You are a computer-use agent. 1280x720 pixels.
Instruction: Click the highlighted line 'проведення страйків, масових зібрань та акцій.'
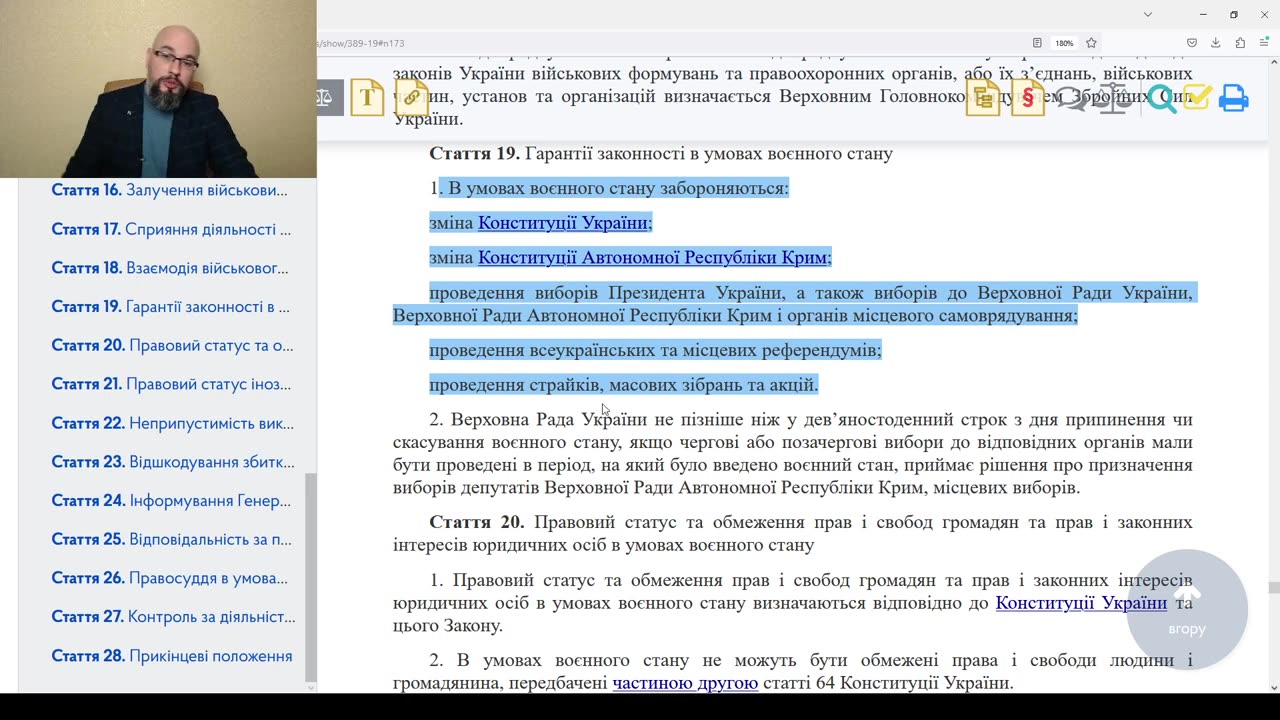(624, 385)
